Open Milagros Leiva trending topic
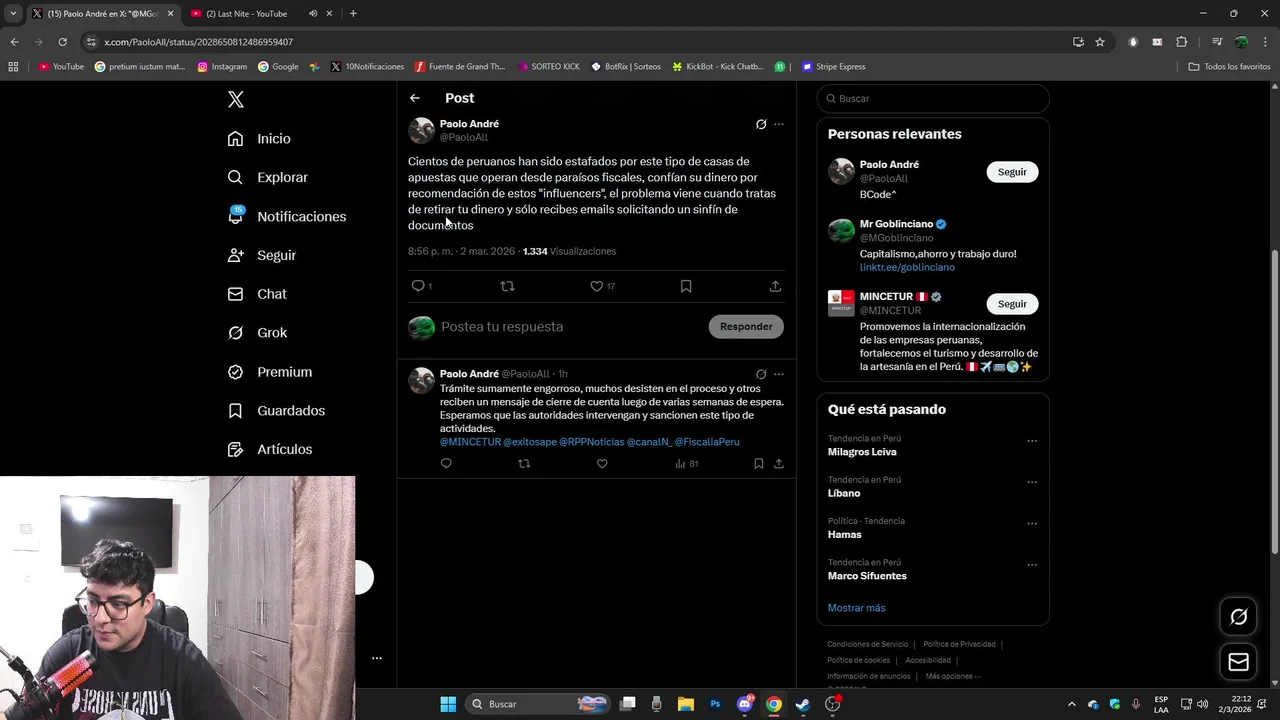 [862, 452]
